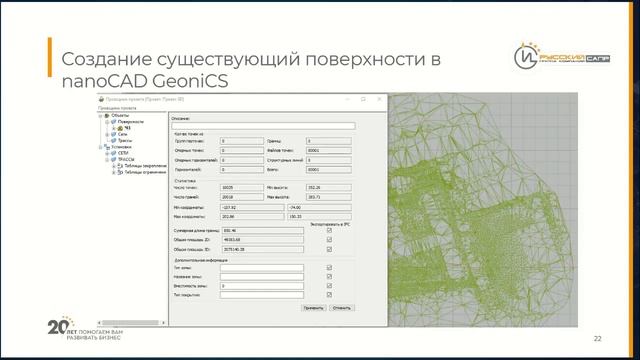Screen dimensions: 640x360
Task: Click the ТРАССЫ folder icon under Установки
Action: [x=113, y=160]
